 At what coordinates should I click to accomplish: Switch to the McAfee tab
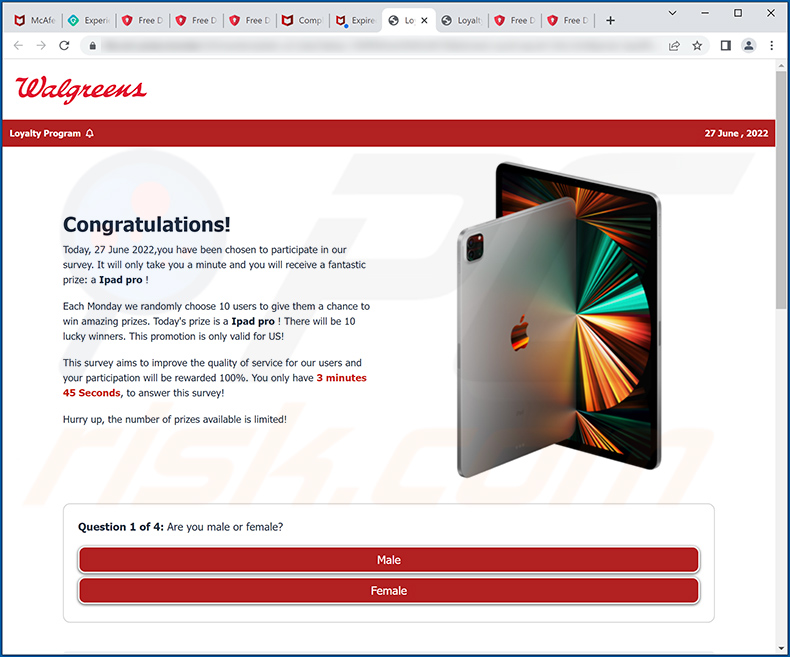point(35,20)
